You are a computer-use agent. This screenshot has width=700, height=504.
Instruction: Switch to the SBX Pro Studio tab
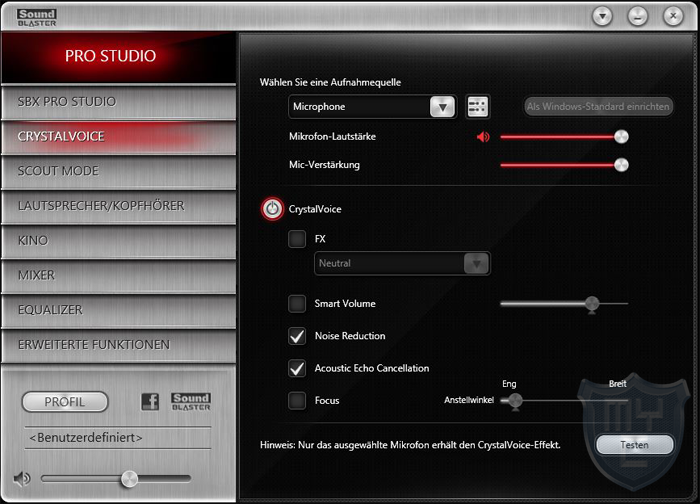118,101
